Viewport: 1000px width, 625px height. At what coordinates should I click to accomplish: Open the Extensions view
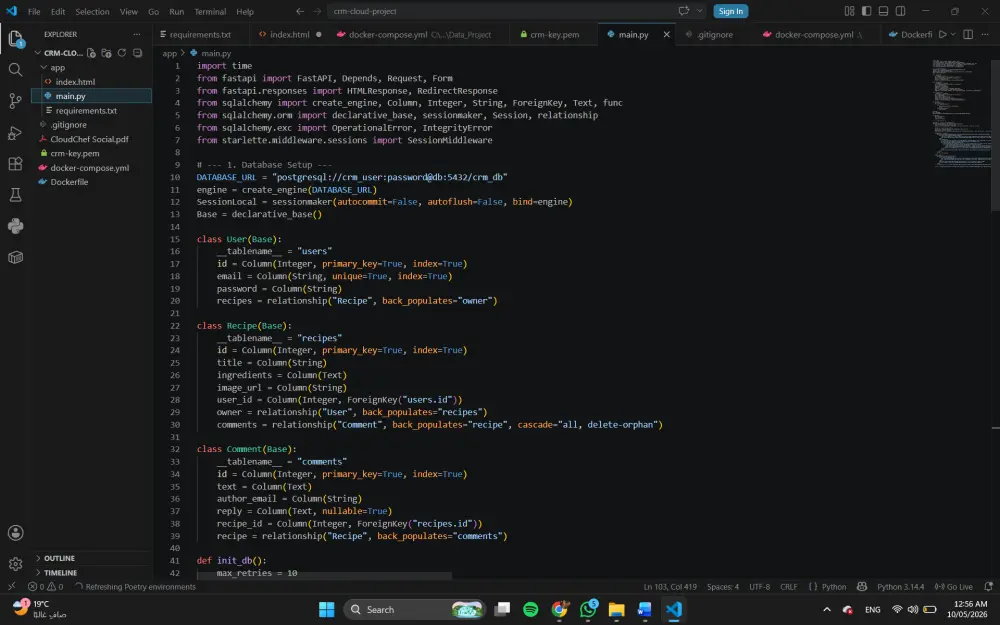[x=15, y=164]
